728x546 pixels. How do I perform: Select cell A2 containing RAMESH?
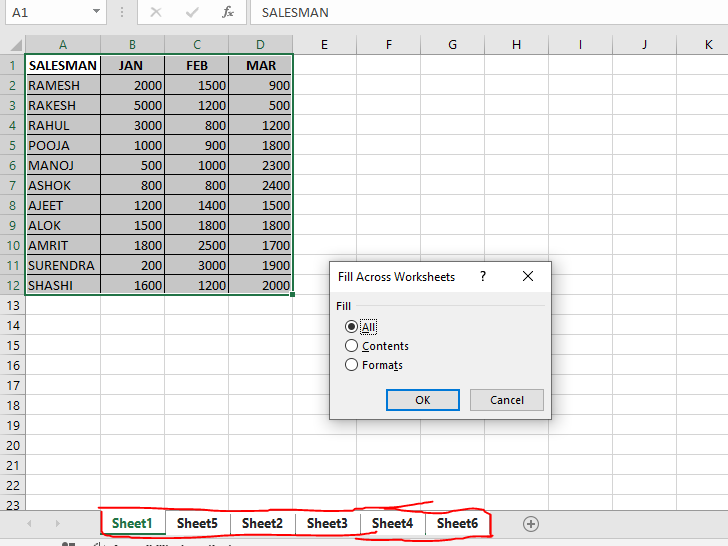click(62, 85)
